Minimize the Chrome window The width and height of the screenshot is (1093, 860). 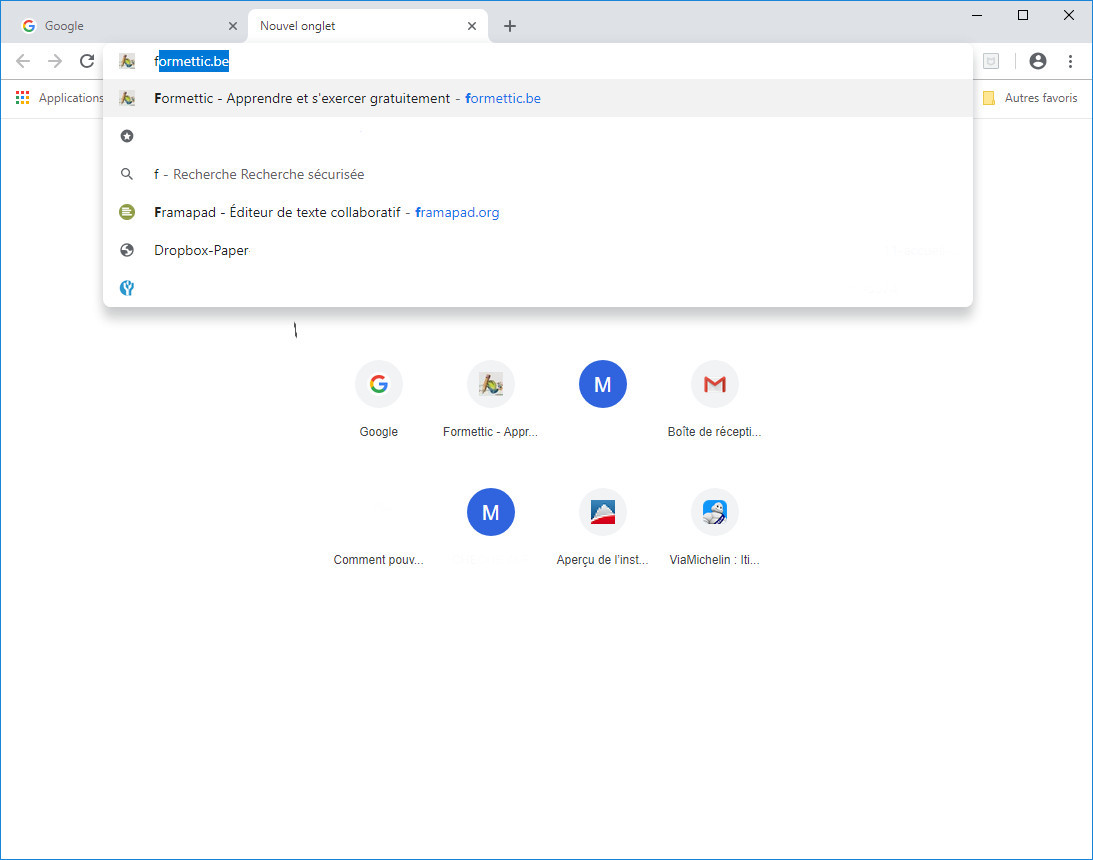click(977, 15)
